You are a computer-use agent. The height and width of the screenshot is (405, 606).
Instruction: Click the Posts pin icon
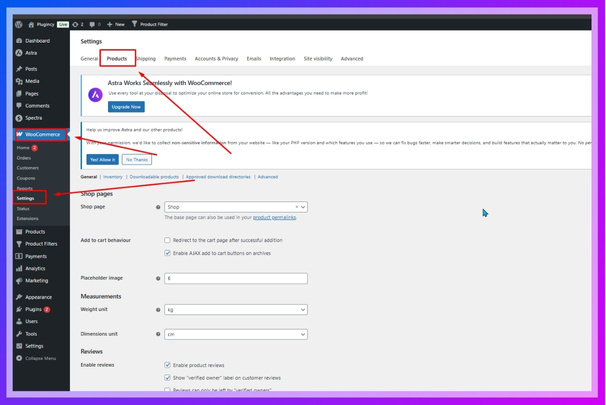coord(19,69)
